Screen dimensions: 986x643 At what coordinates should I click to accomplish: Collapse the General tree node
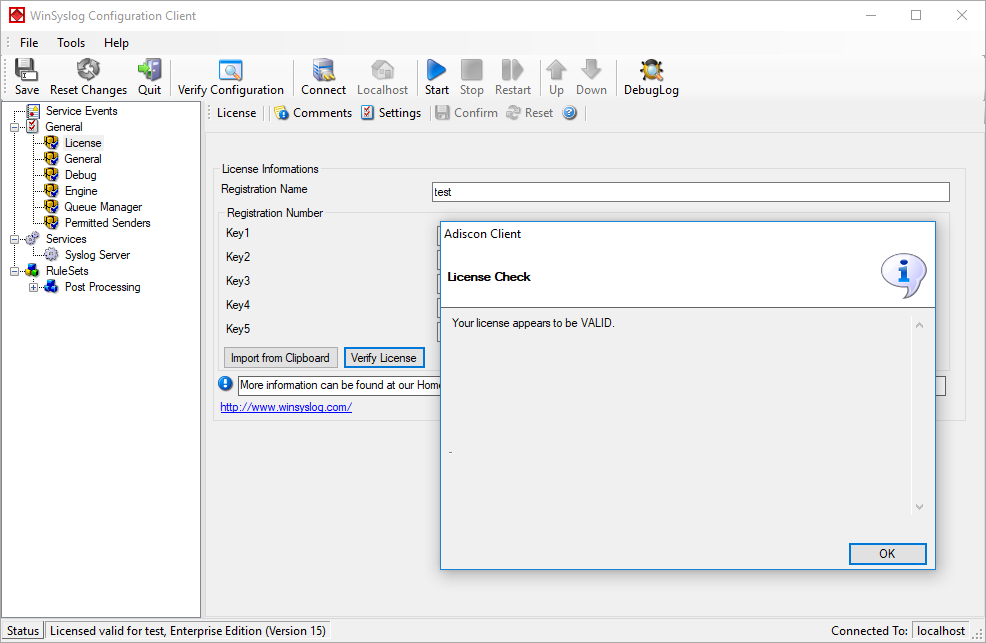pyautogui.click(x=14, y=127)
